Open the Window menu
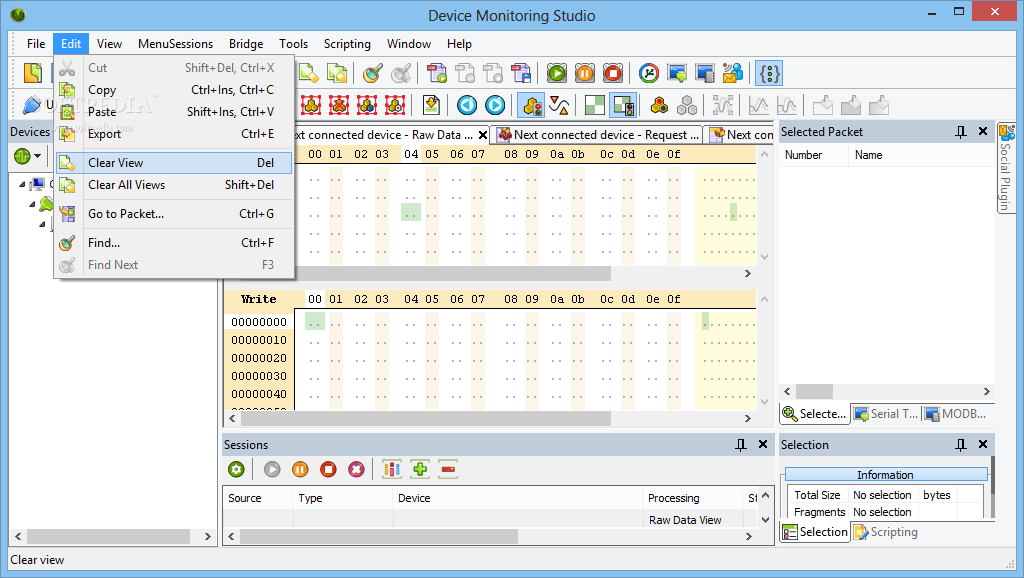 [409, 44]
